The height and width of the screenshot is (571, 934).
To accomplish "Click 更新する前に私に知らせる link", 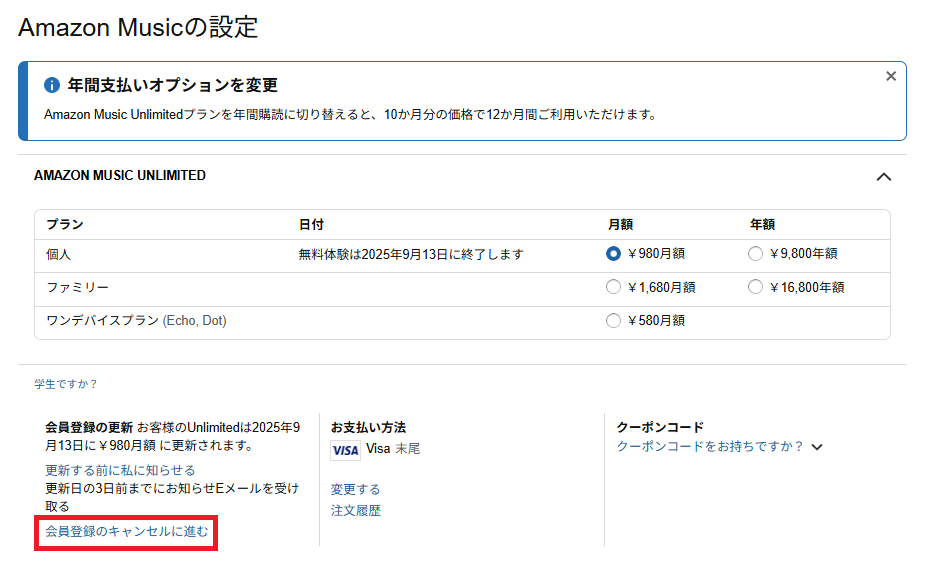I will click(120, 470).
